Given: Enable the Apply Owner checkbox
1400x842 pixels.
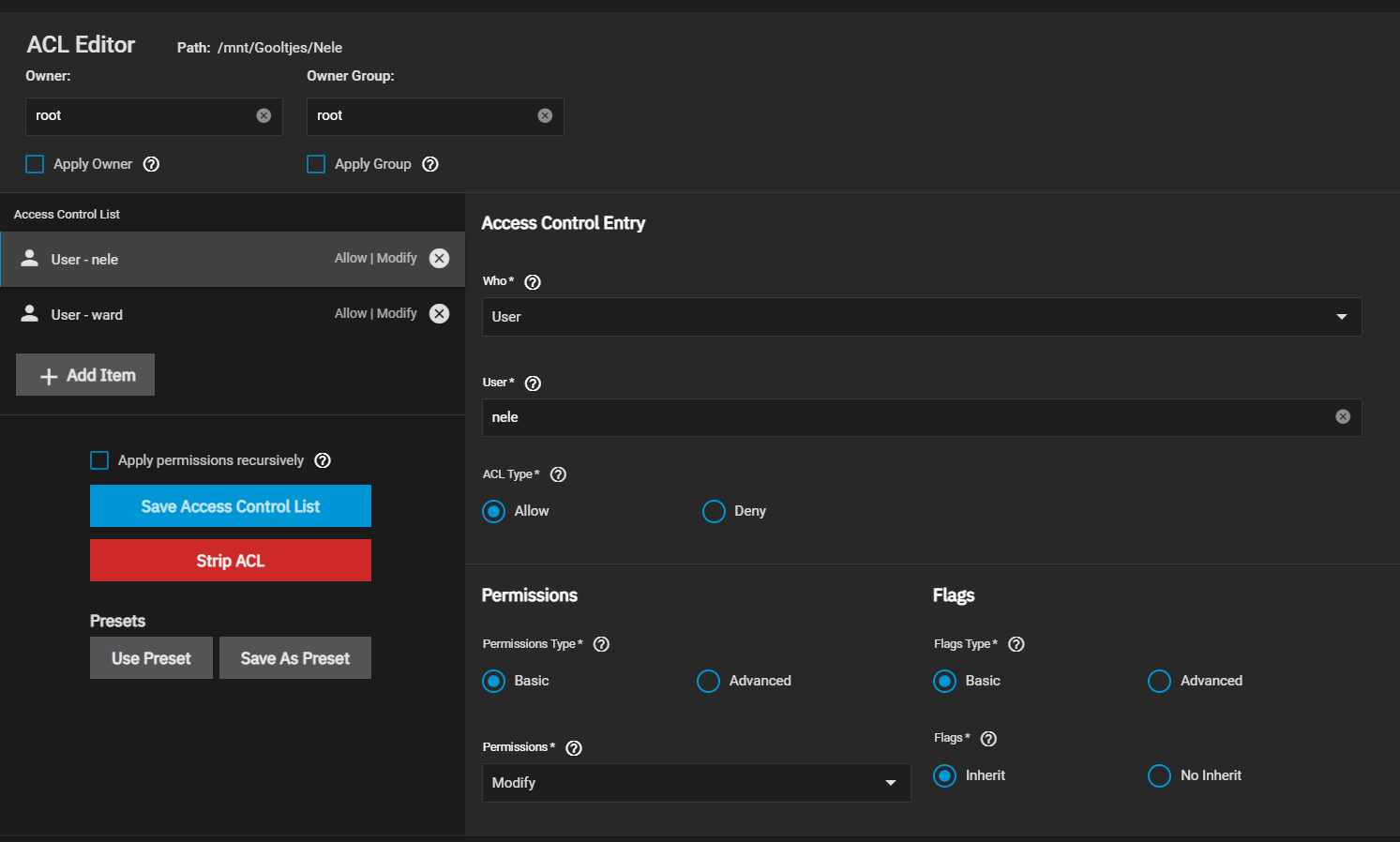Looking at the screenshot, I should click(x=35, y=164).
